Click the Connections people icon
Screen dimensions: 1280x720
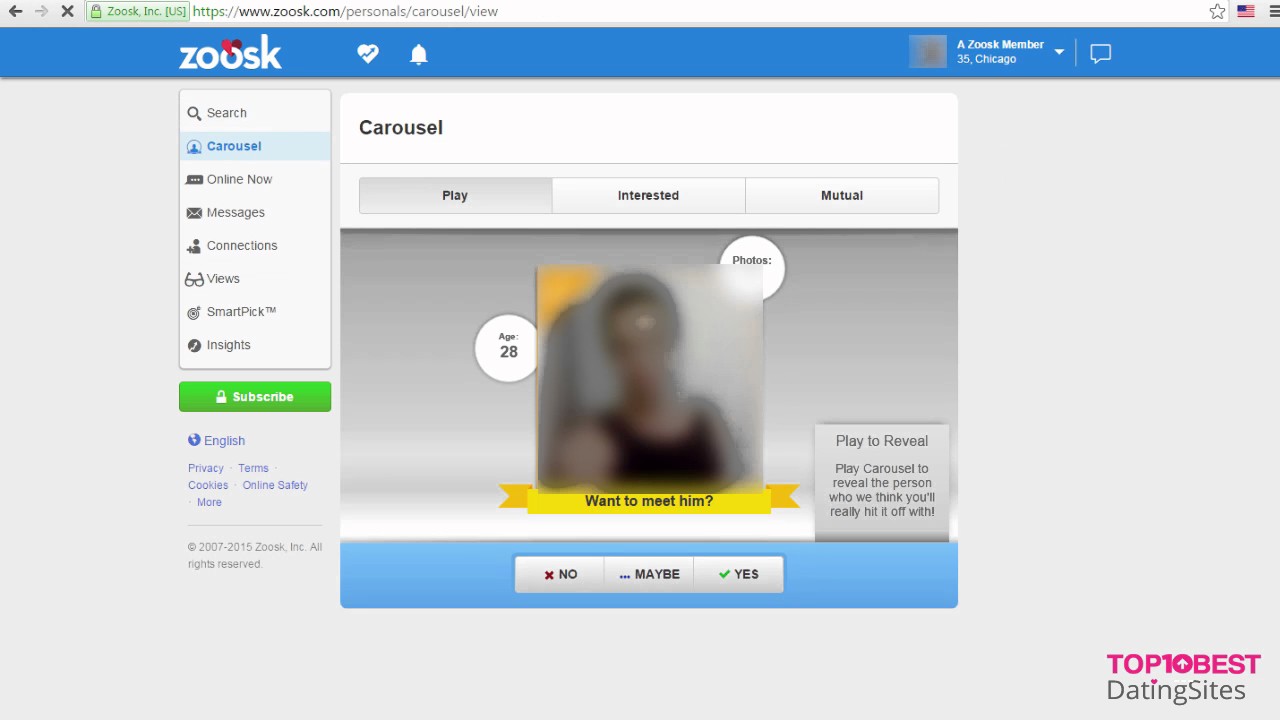coord(194,246)
